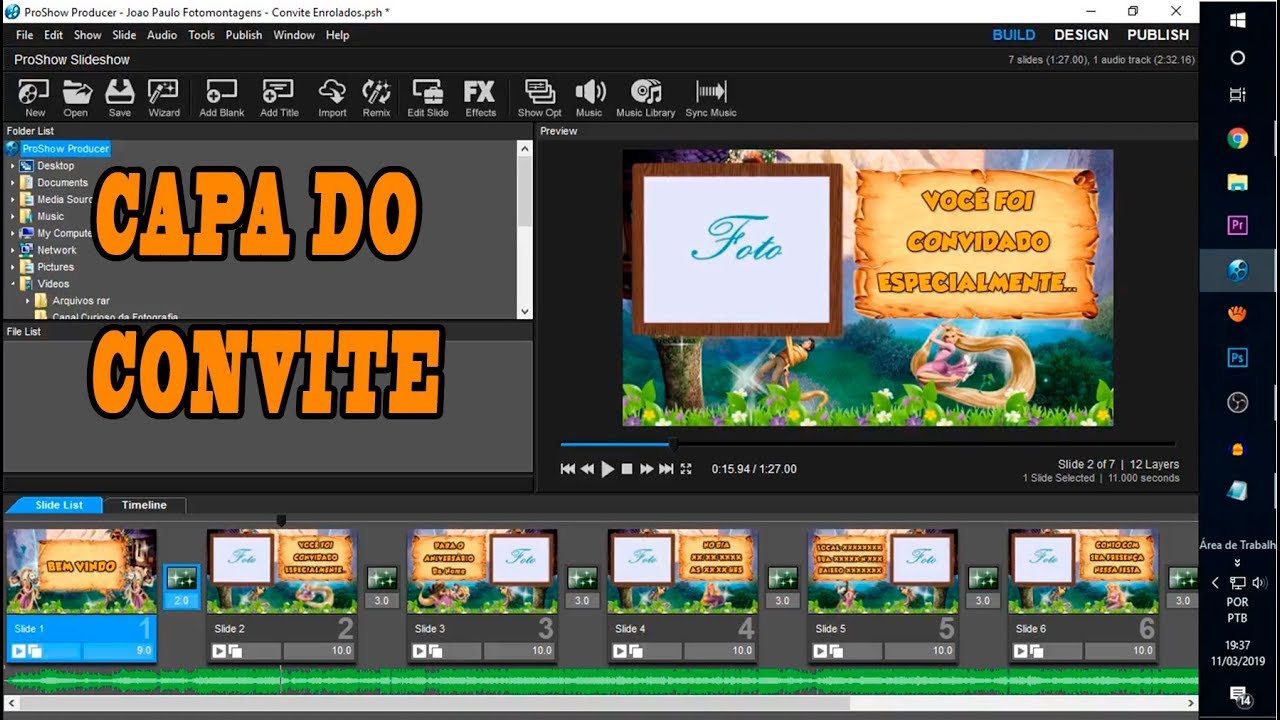Expand the My Computer node
Viewport: 1280px width, 720px height.
tap(13, 233)
